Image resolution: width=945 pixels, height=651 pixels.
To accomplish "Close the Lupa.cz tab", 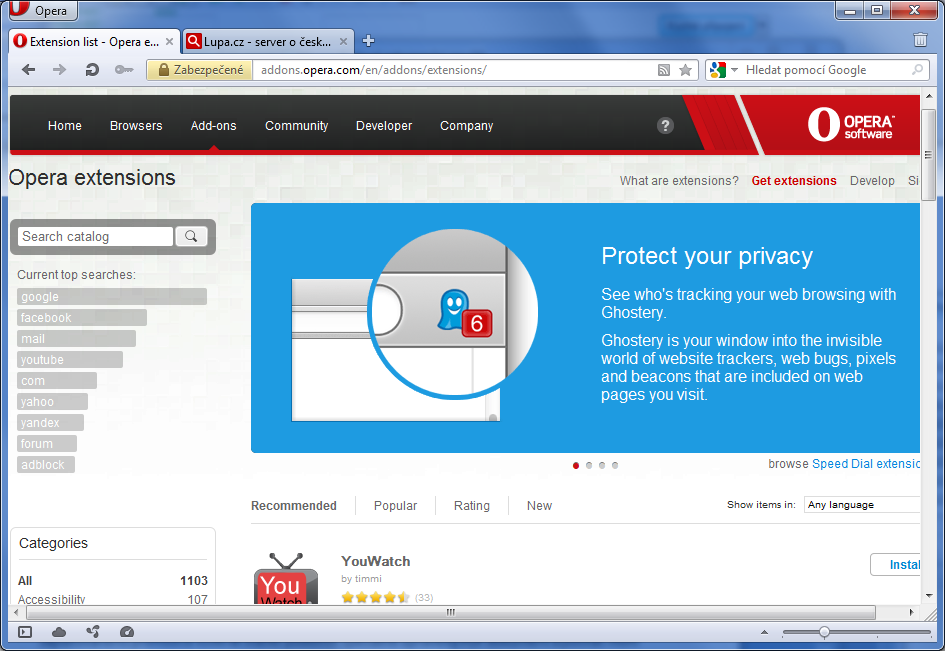I will 344,42.
